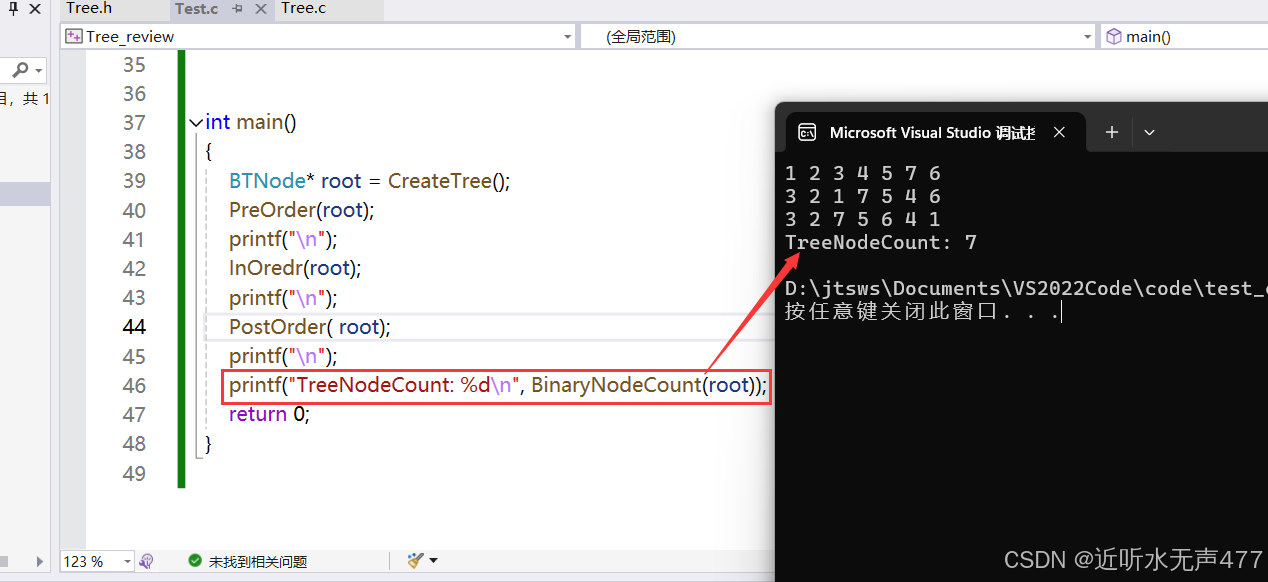Viewport: 1268px width, 582px height.
Task: Click the side panel horizontal scroll right arrow
Action: (40, 562)
